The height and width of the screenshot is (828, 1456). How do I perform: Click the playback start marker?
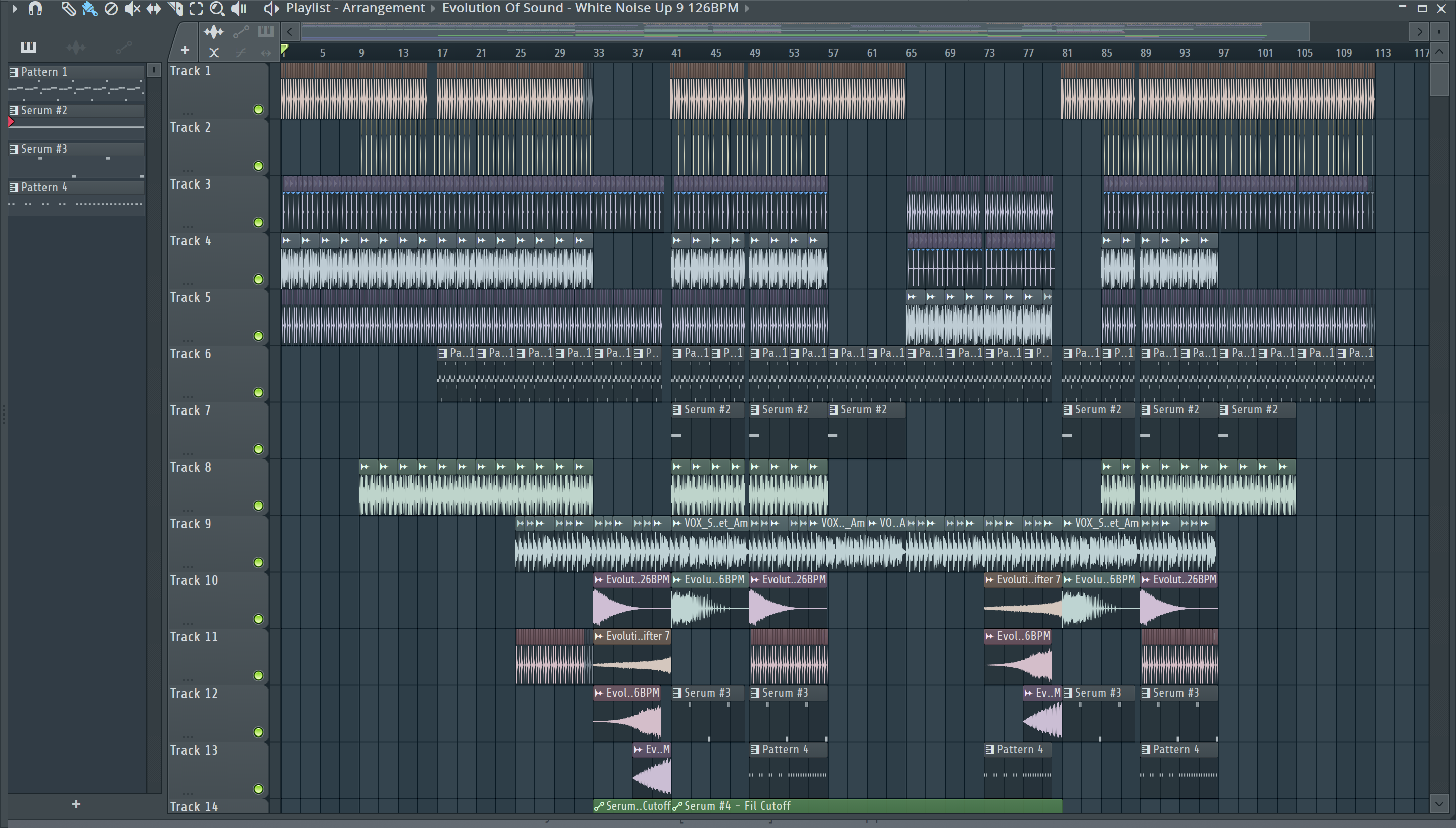pos(284,50)
